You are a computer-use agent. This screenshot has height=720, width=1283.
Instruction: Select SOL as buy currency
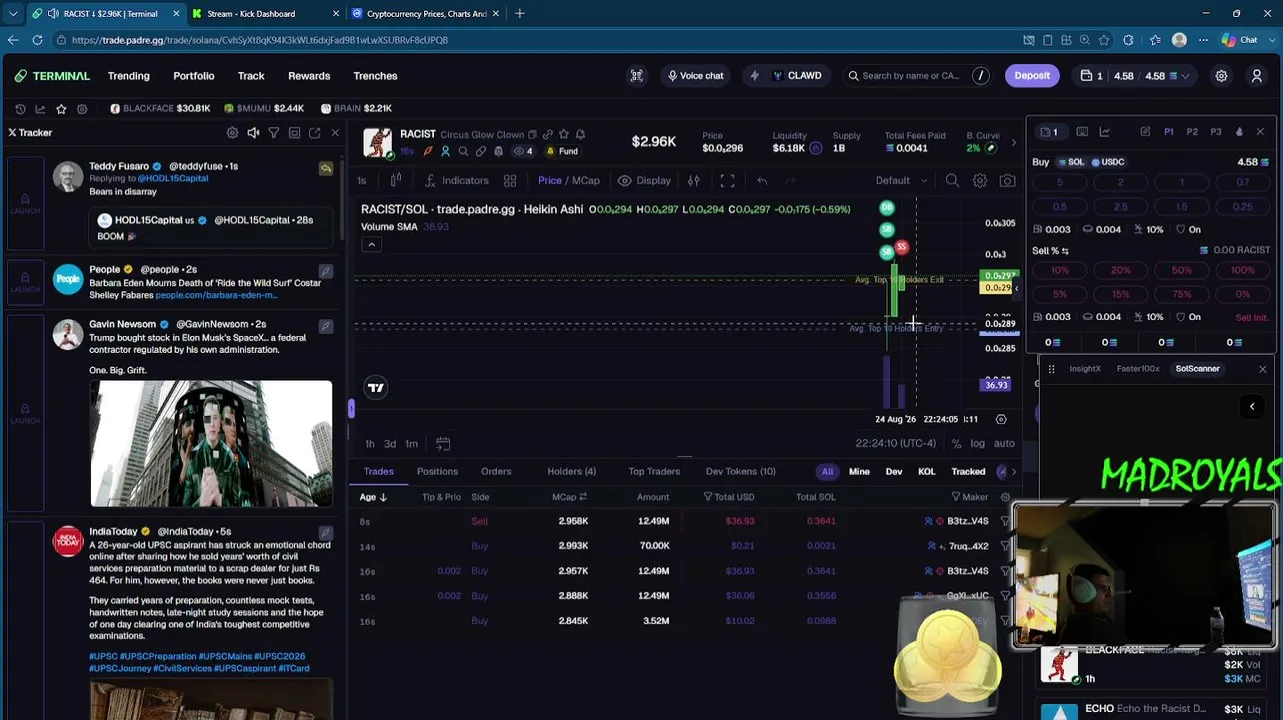[1070, 162]
